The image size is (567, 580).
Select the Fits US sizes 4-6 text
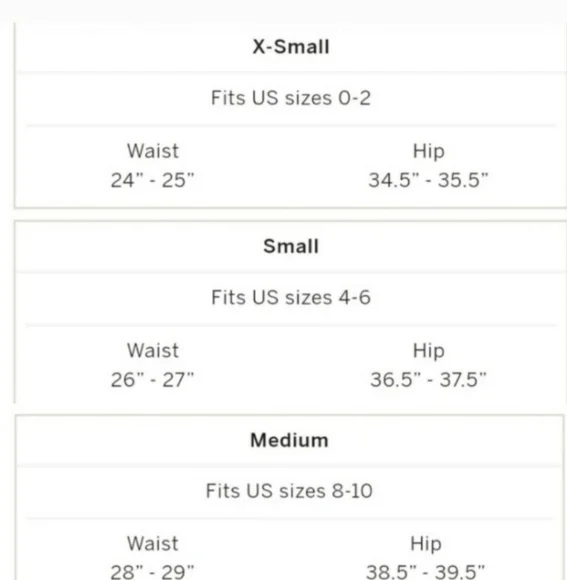coord(291,297)
